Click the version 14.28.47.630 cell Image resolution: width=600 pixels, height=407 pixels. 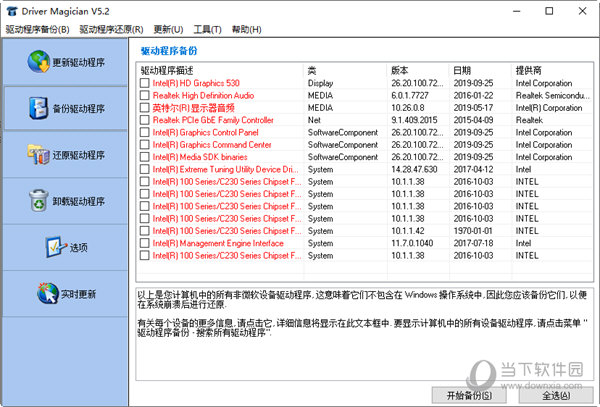[x=414, y=169]
